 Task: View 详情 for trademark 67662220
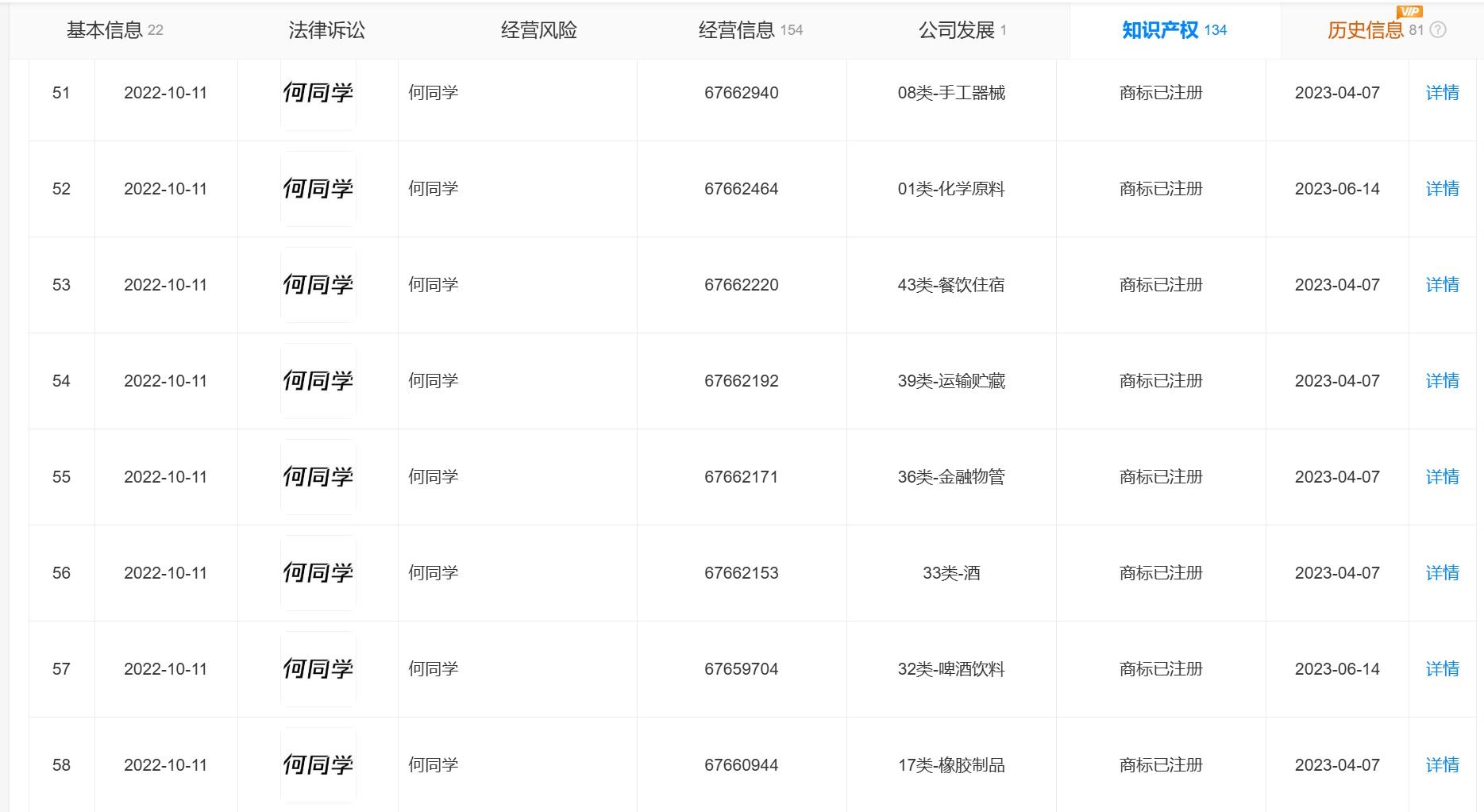click(1442, 285)
